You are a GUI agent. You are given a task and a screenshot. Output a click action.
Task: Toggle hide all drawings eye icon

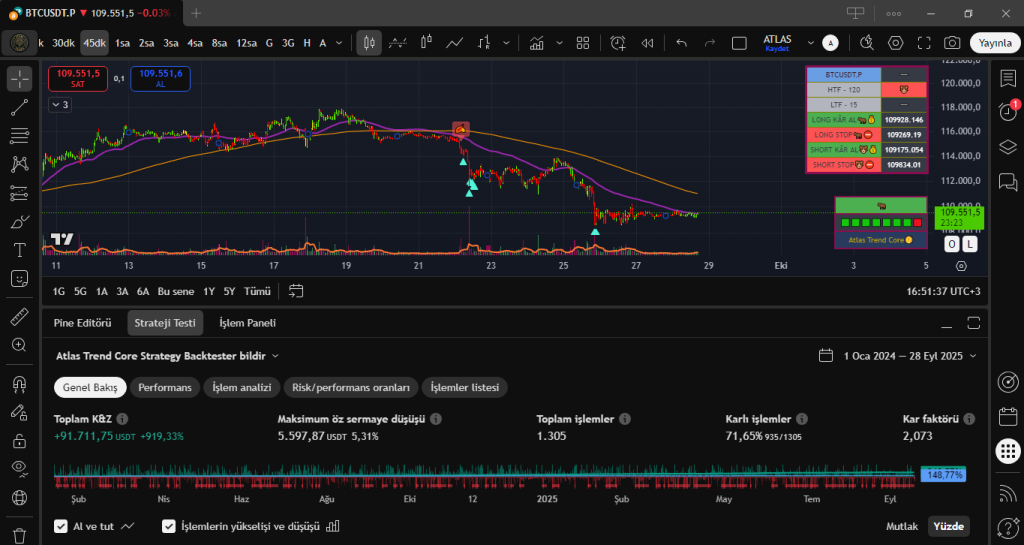pyautogui.click(x=19, y=467)
